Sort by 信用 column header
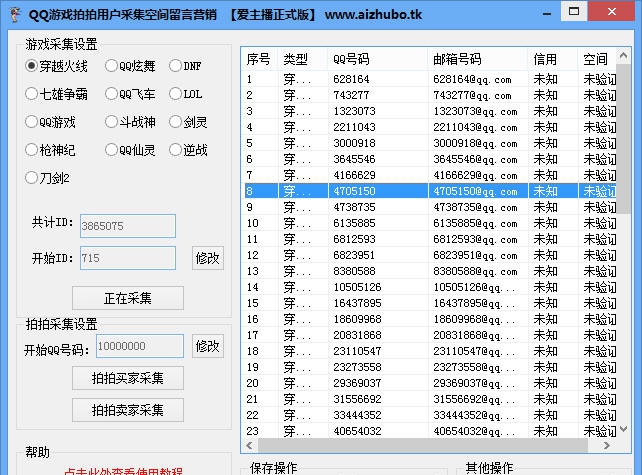This screenshot has height=475, width=642. click(x=553, y=59)
